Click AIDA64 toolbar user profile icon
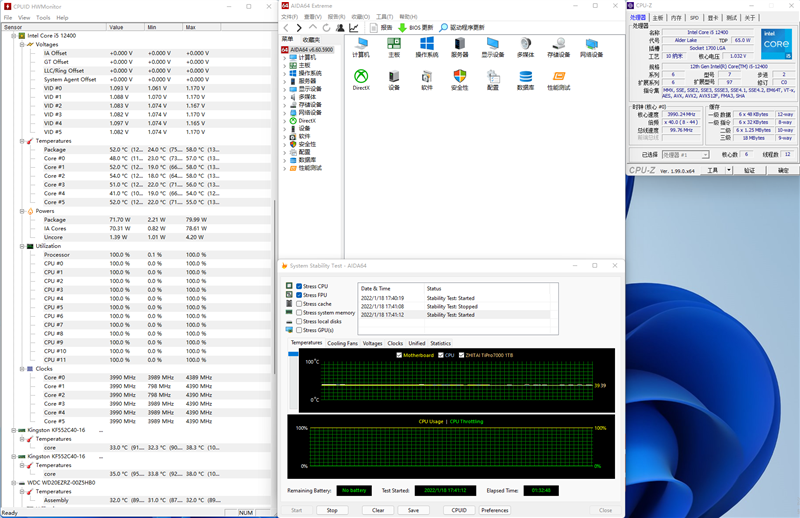 tap(340, 28)
